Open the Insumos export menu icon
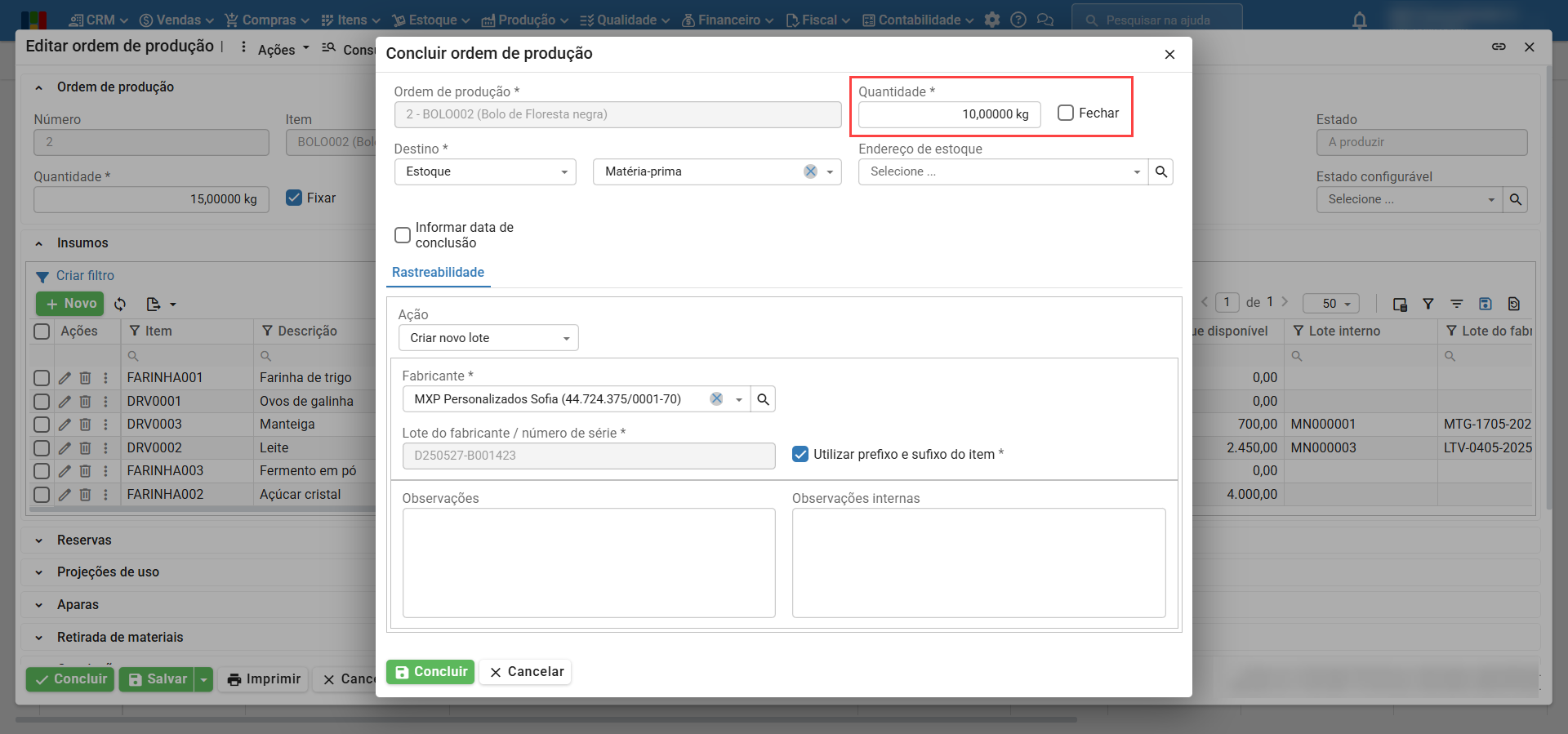 pos(161,304)
